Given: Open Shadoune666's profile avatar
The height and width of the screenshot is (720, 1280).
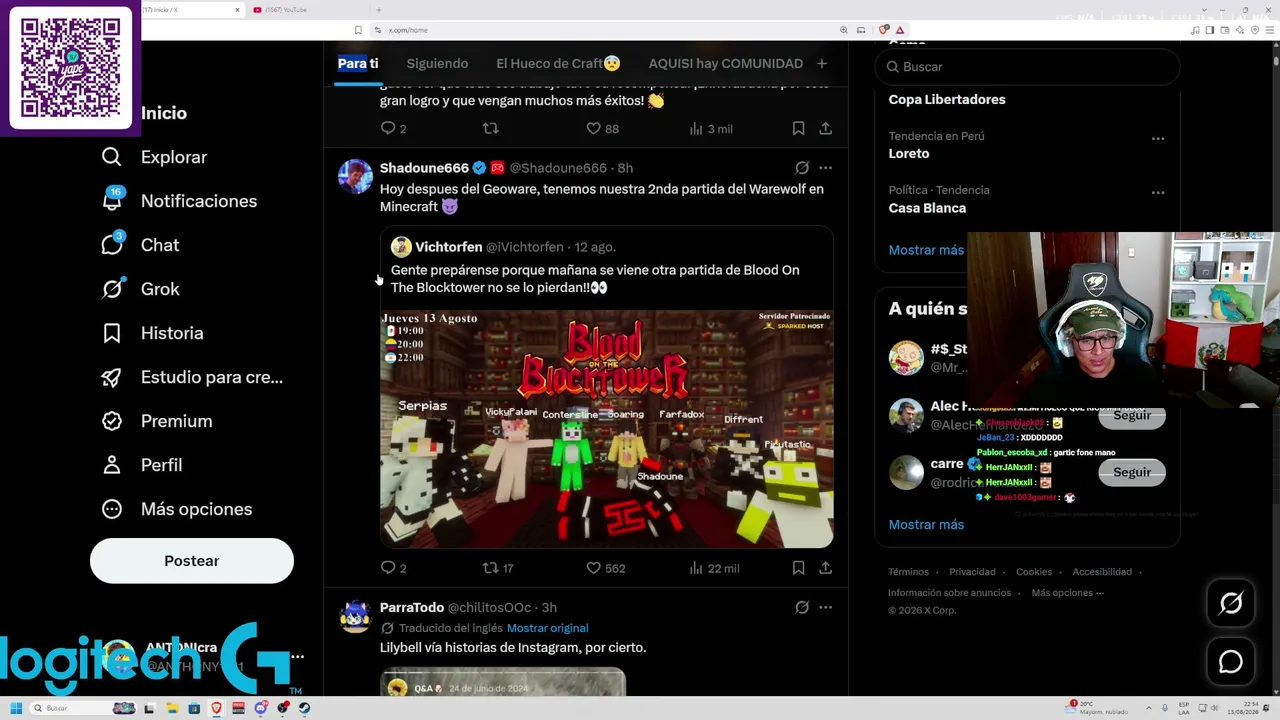Looking at the screenshot, I should (355, 177).
